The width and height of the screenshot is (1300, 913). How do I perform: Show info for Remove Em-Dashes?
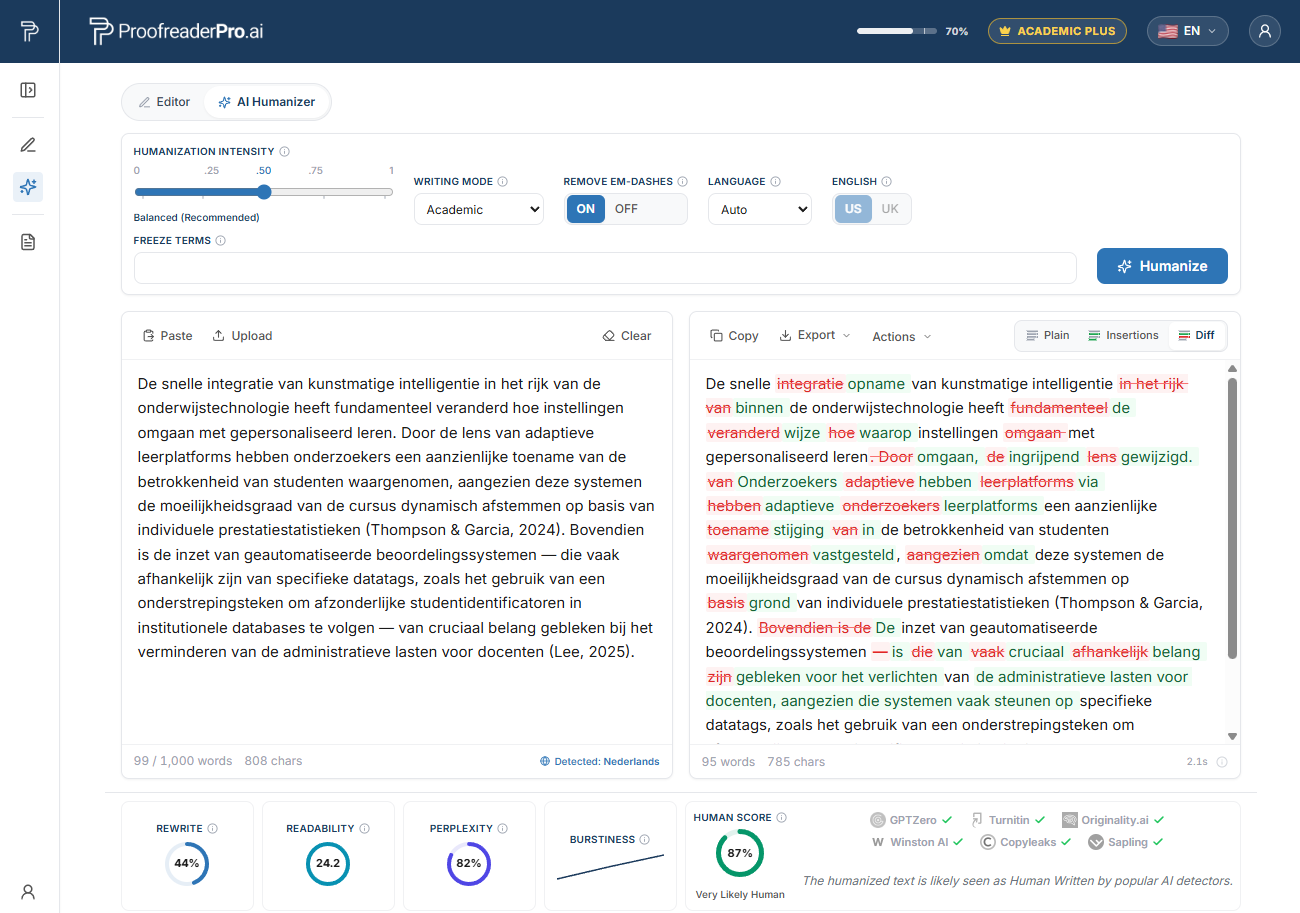683,182
